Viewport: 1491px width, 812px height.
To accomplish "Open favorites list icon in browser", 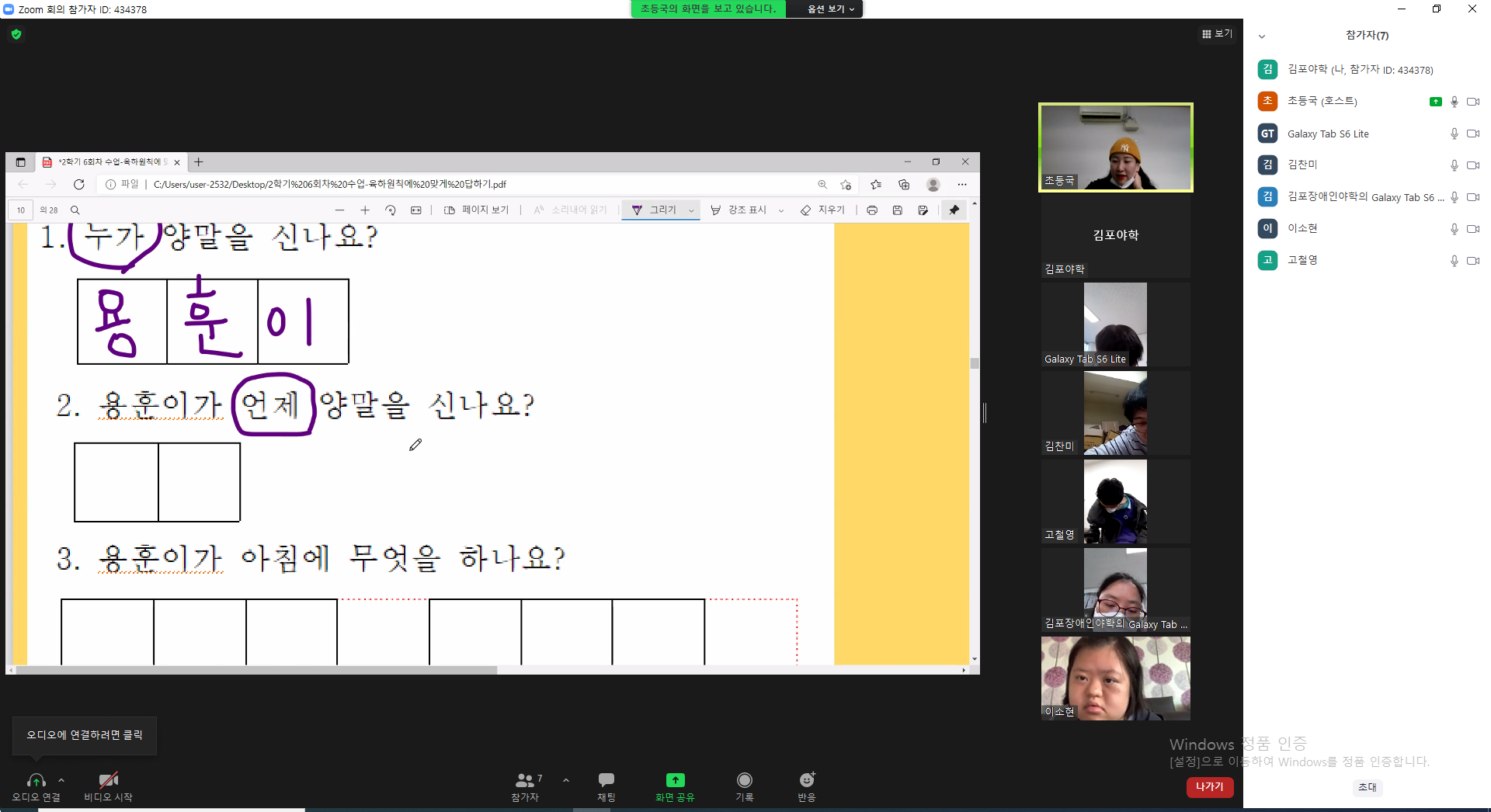I will (876, 184).
